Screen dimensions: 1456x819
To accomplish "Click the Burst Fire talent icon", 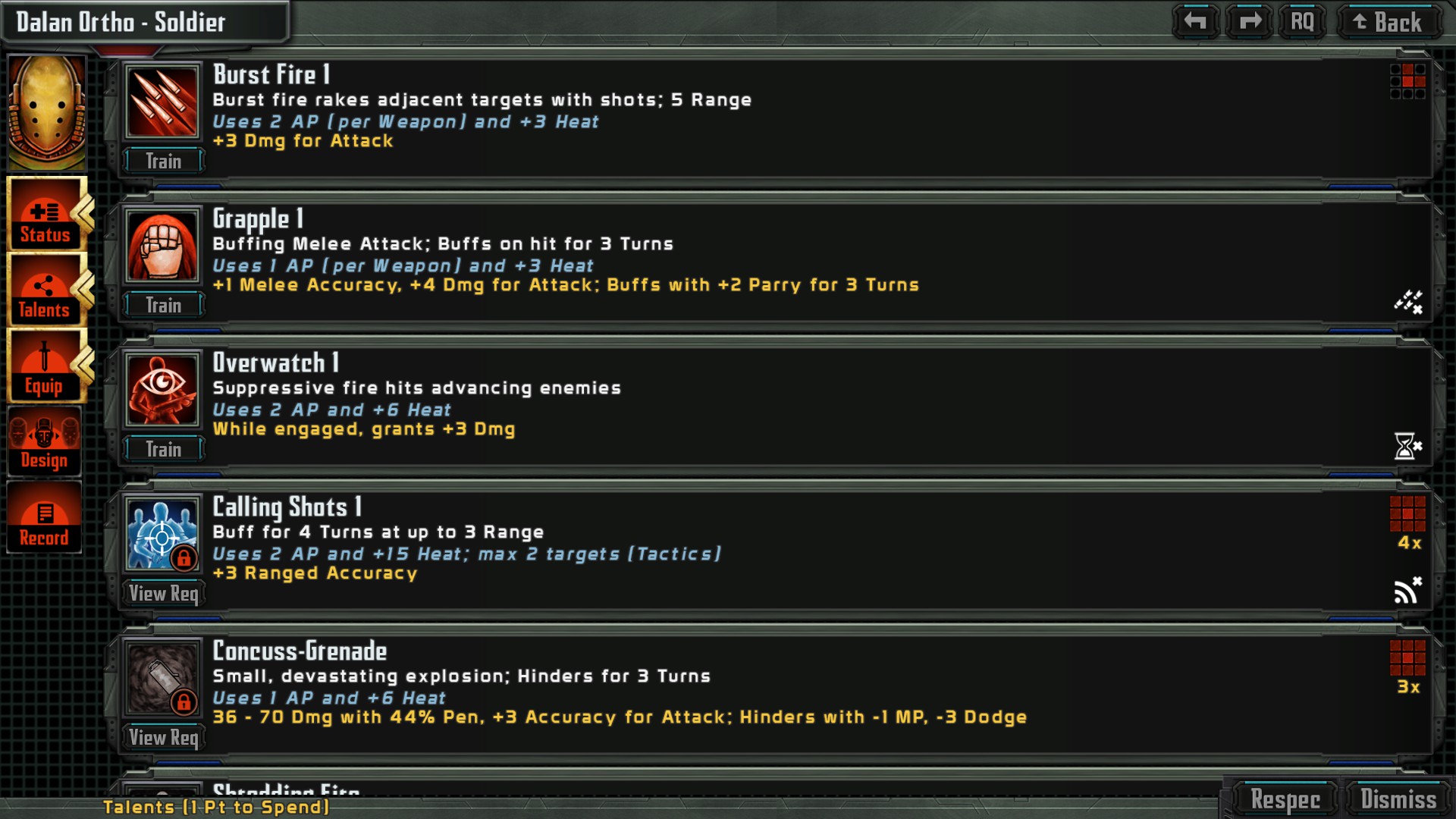I will click(x=162, y=102).
